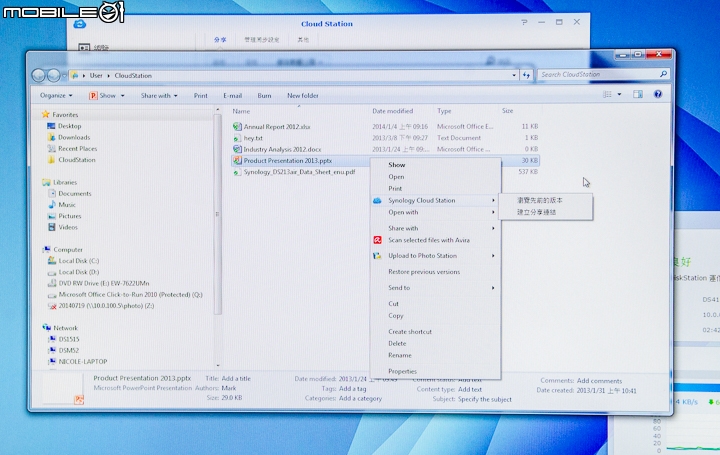Click the Cloud Station logo in background window
The width and height of the screenshot is (720, 455).
click(79, 24)
